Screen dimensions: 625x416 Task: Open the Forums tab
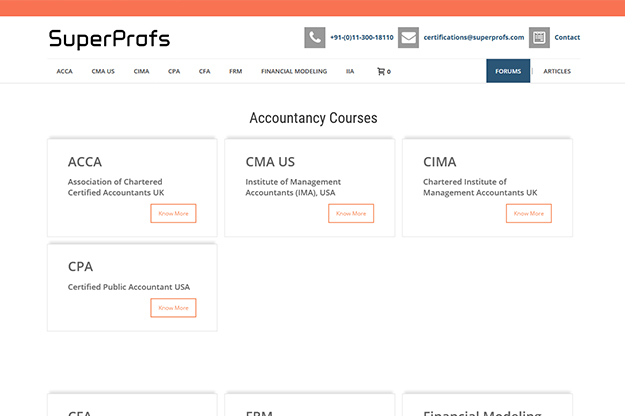[x=508, y=72]
